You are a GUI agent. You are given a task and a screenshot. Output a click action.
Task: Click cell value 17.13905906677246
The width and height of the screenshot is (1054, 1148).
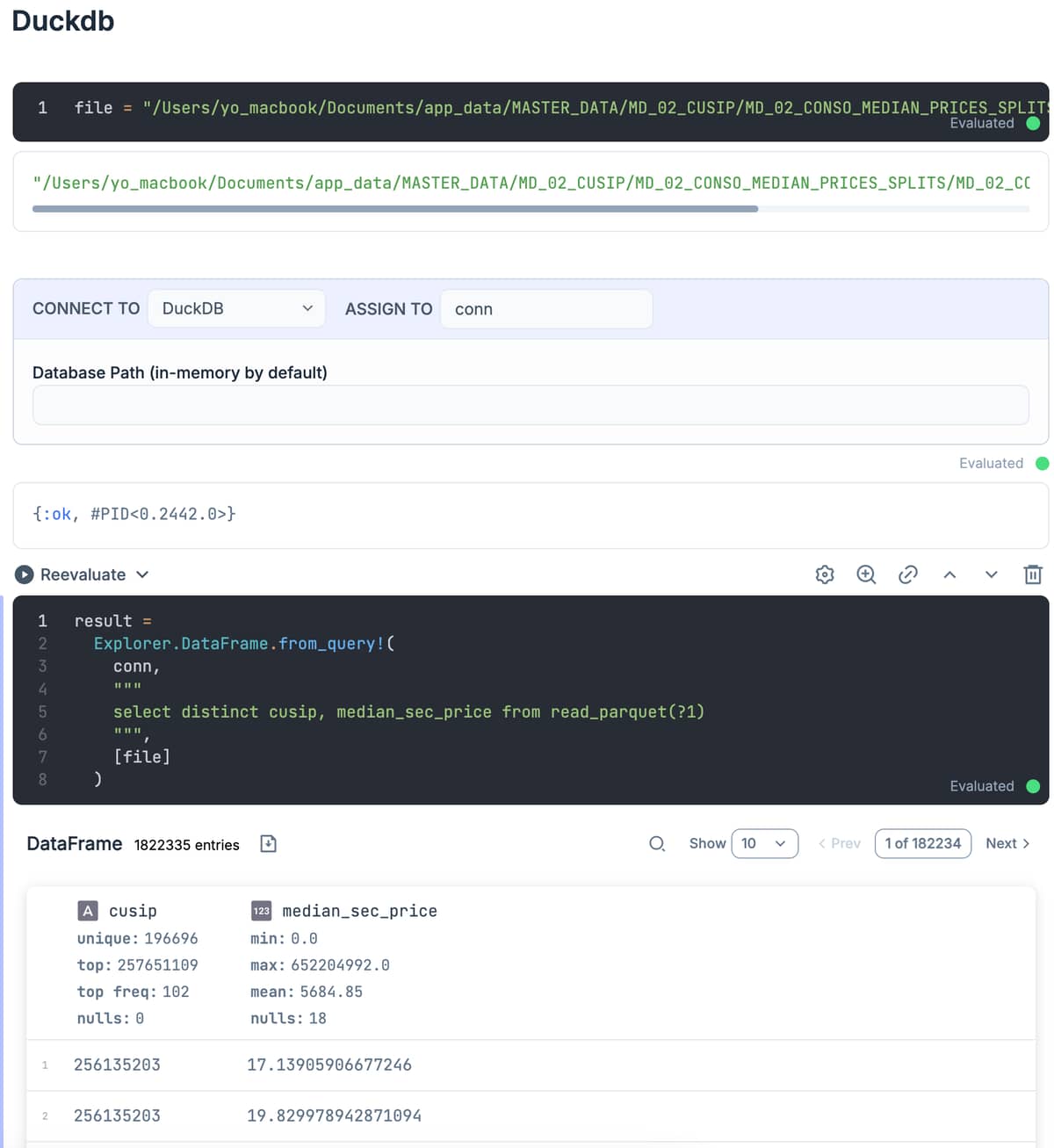coord(329,1065)
